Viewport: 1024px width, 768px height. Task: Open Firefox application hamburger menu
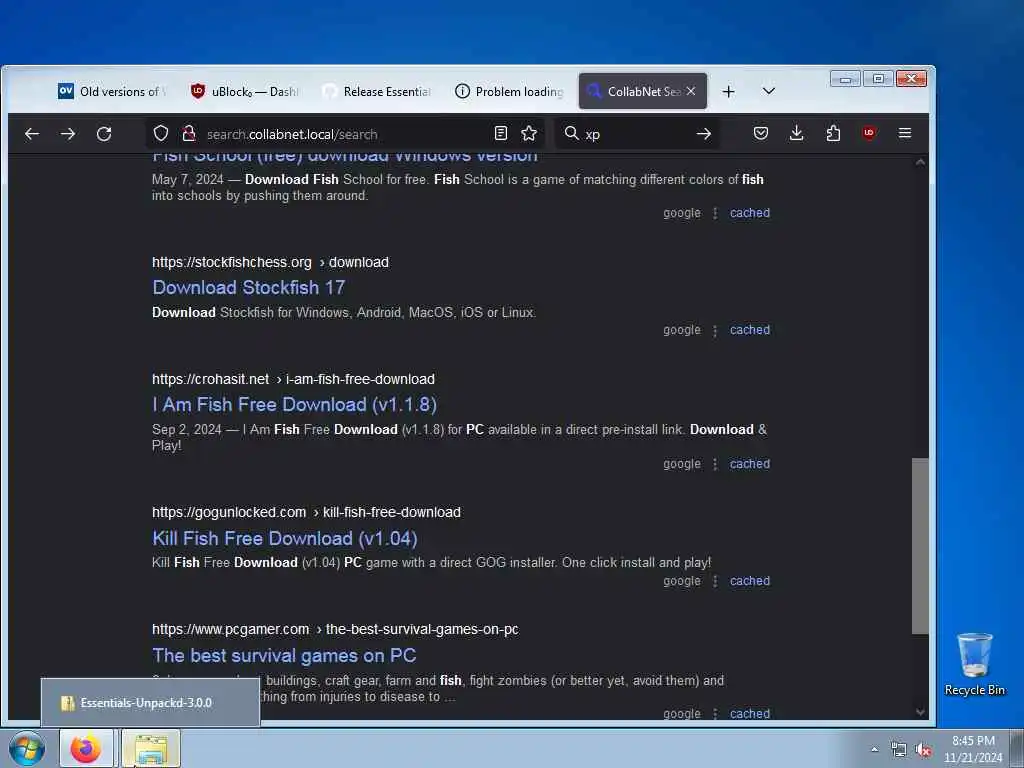click(x=904, y=133)
